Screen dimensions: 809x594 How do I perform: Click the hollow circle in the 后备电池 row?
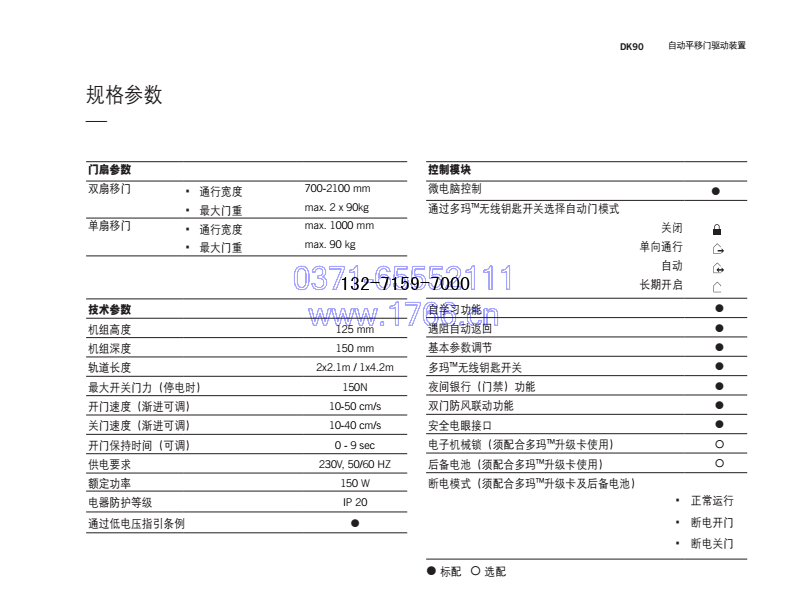[x=719, y=463]
